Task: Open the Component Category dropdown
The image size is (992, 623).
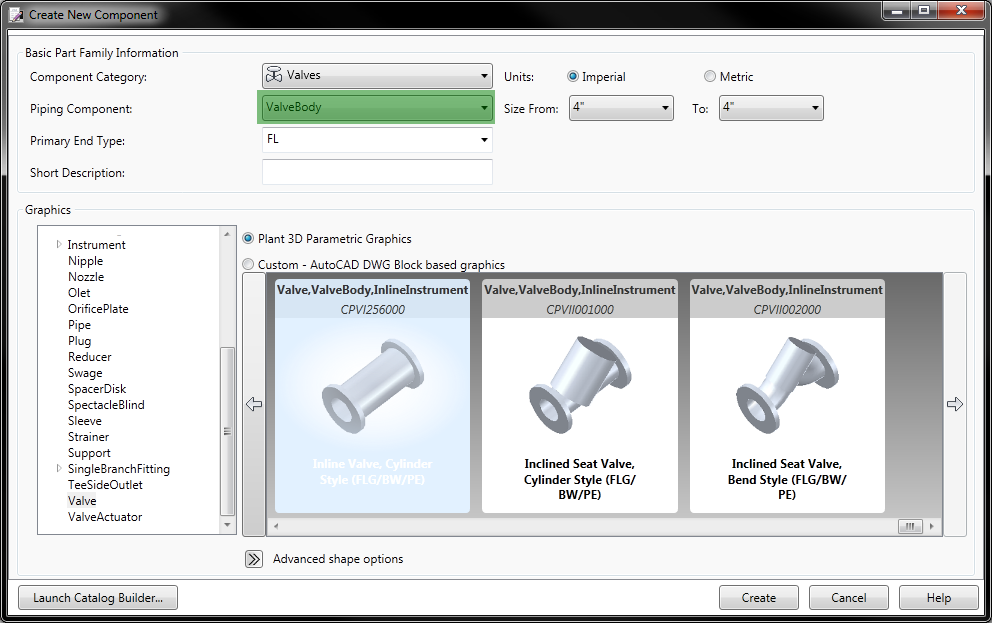Action: pyautogui.click(x=486, y=75)
